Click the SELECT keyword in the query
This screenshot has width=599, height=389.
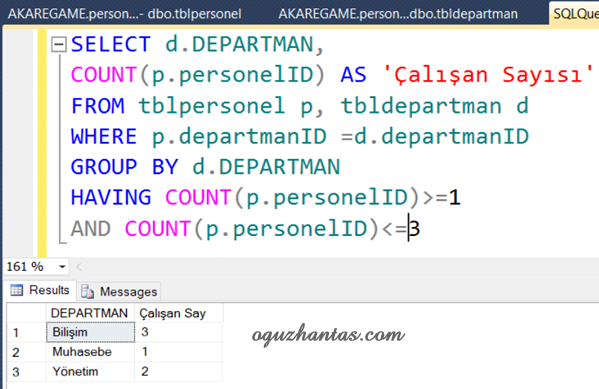pos(111,44)
